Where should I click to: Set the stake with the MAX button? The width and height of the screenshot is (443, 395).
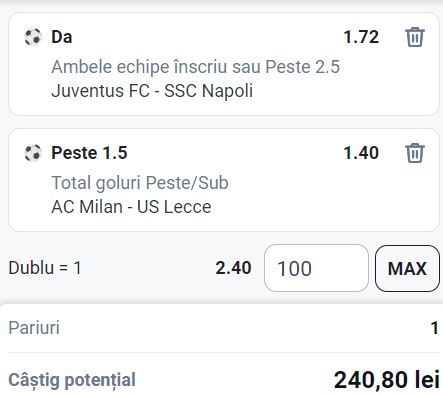pyautogui.click(x=407, y=268)
